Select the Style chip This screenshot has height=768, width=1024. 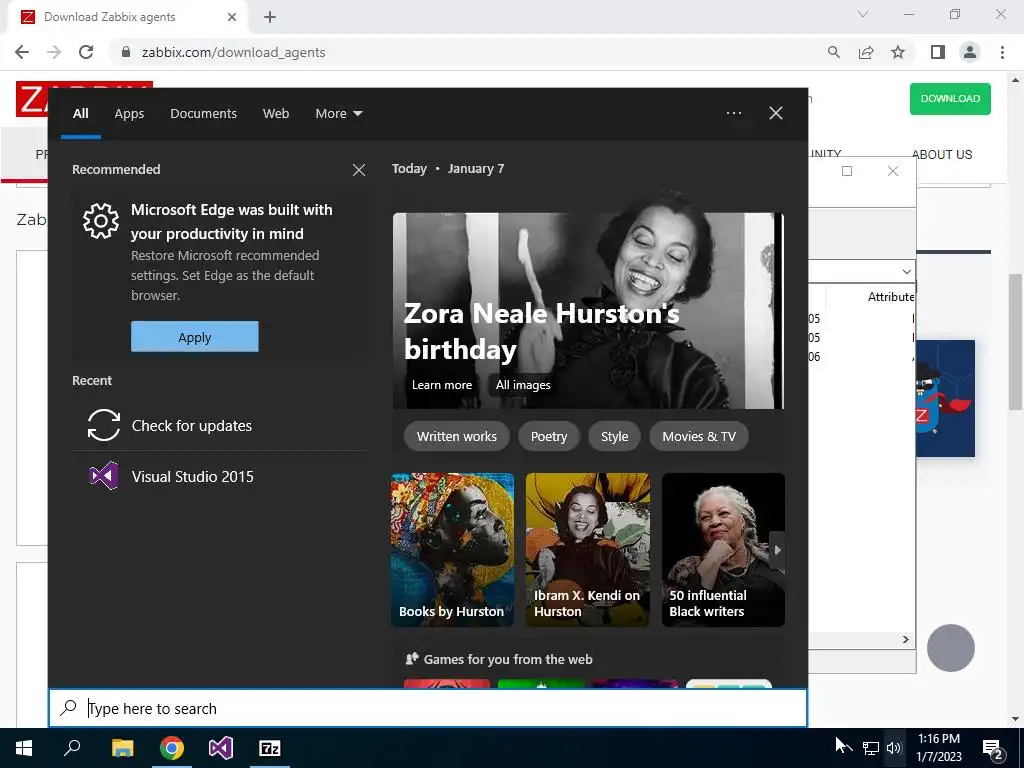[615, 436]
